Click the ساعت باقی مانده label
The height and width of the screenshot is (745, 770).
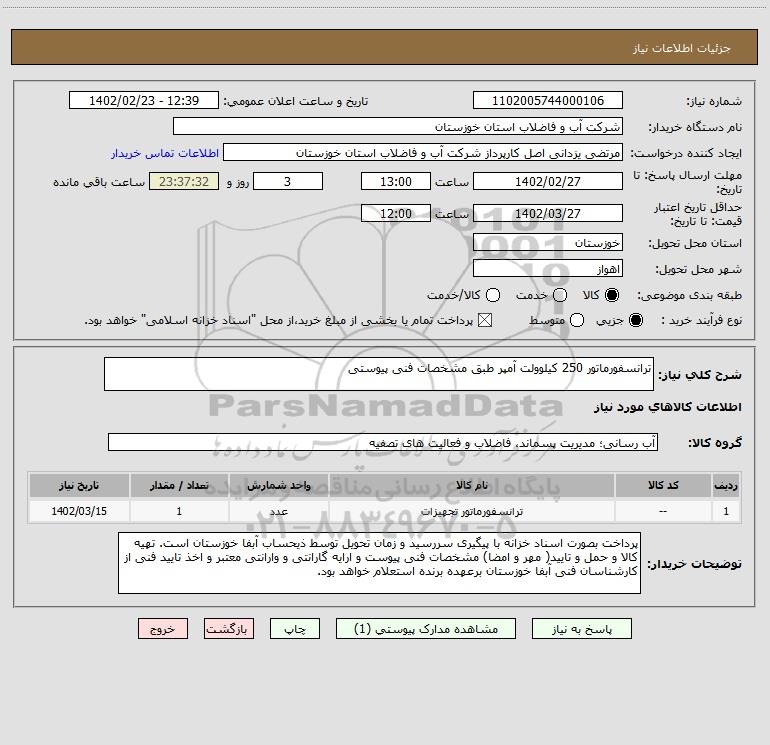click(99, 182)
